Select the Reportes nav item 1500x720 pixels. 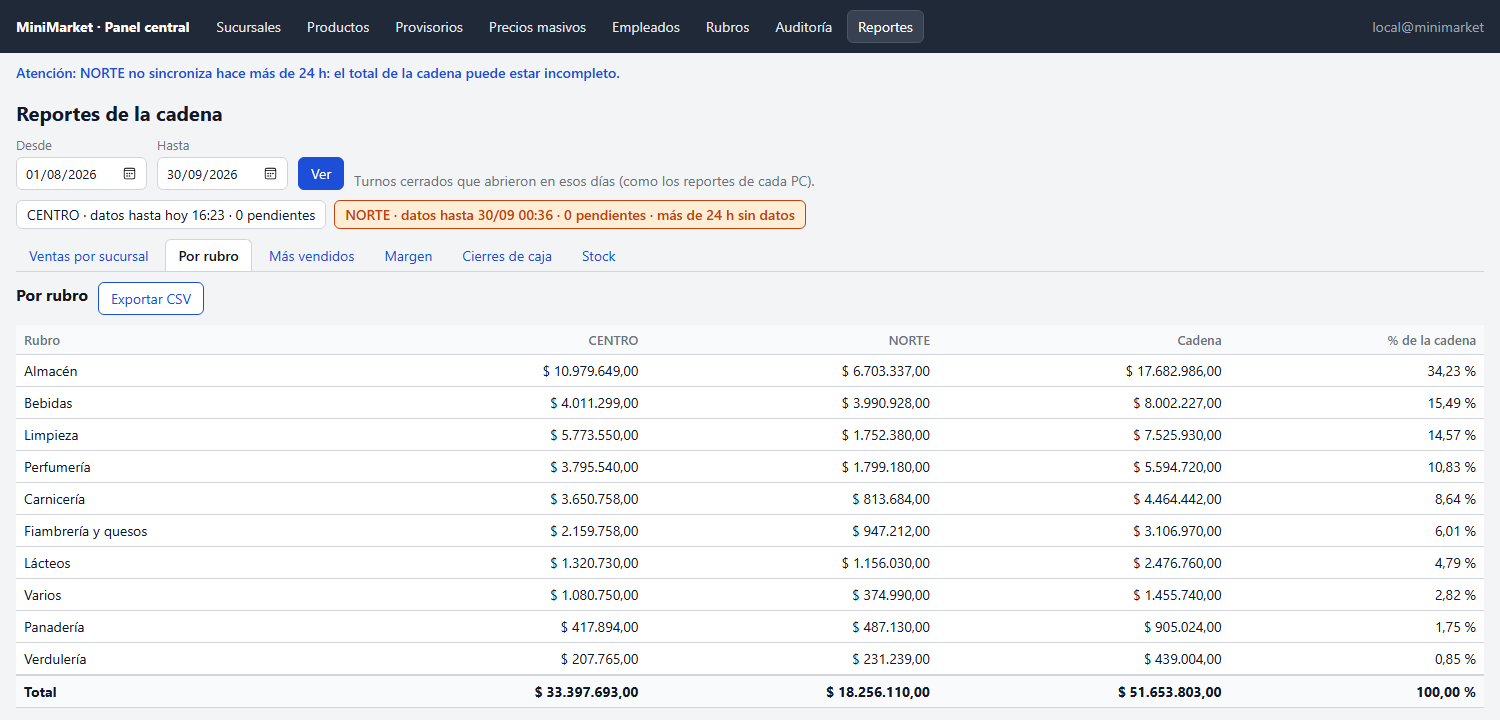point(885,27)
